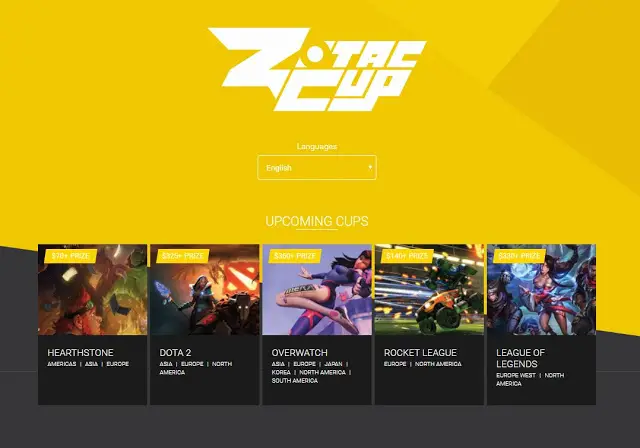The image size is (640, 448).
Task: Choose the JAPAN region under Overwatch
Action: point(333,364)
